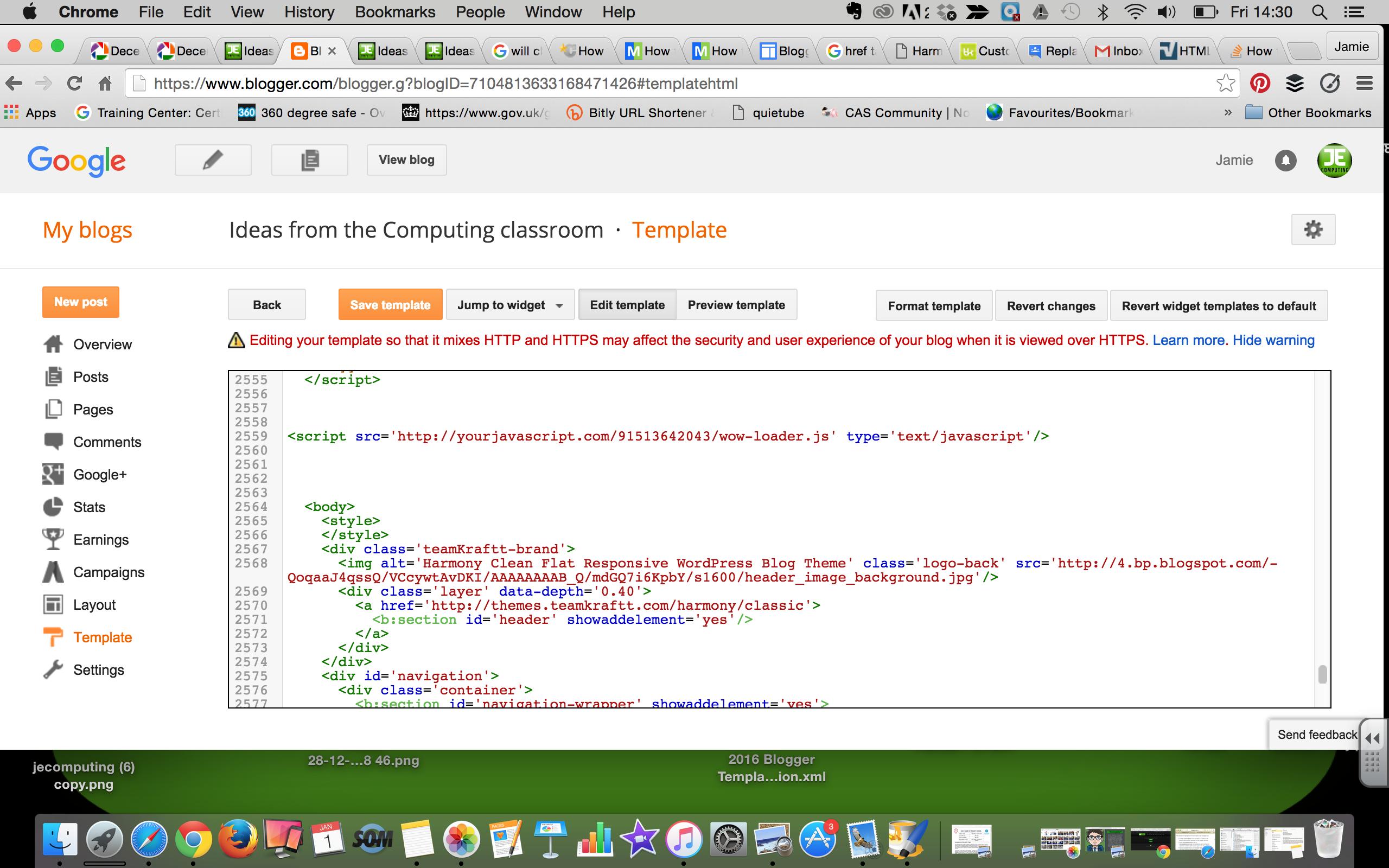Open the History menu in the menu bar
This screenshot has height=868, width=1389.
(309, 11)
